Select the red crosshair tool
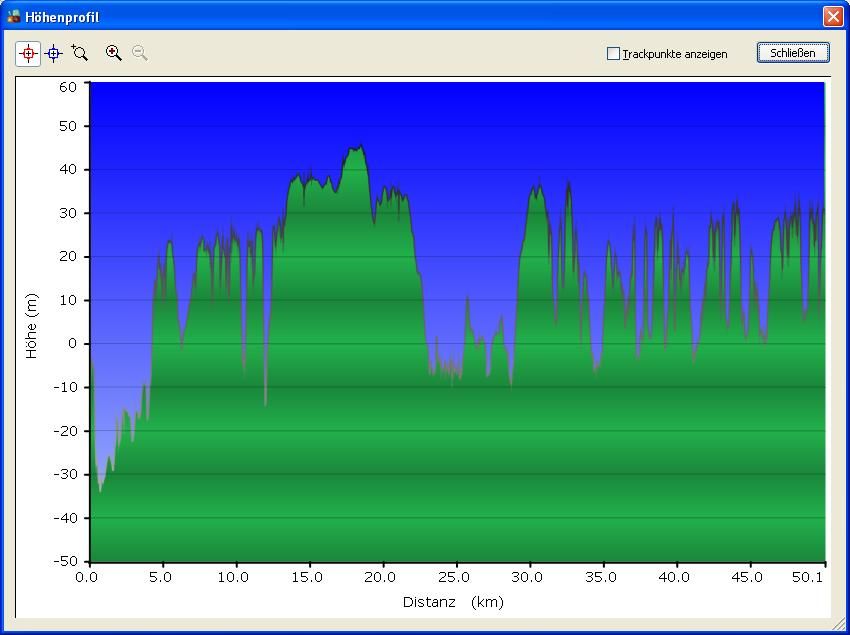850x635 pixels. click(x=28, y=54)
